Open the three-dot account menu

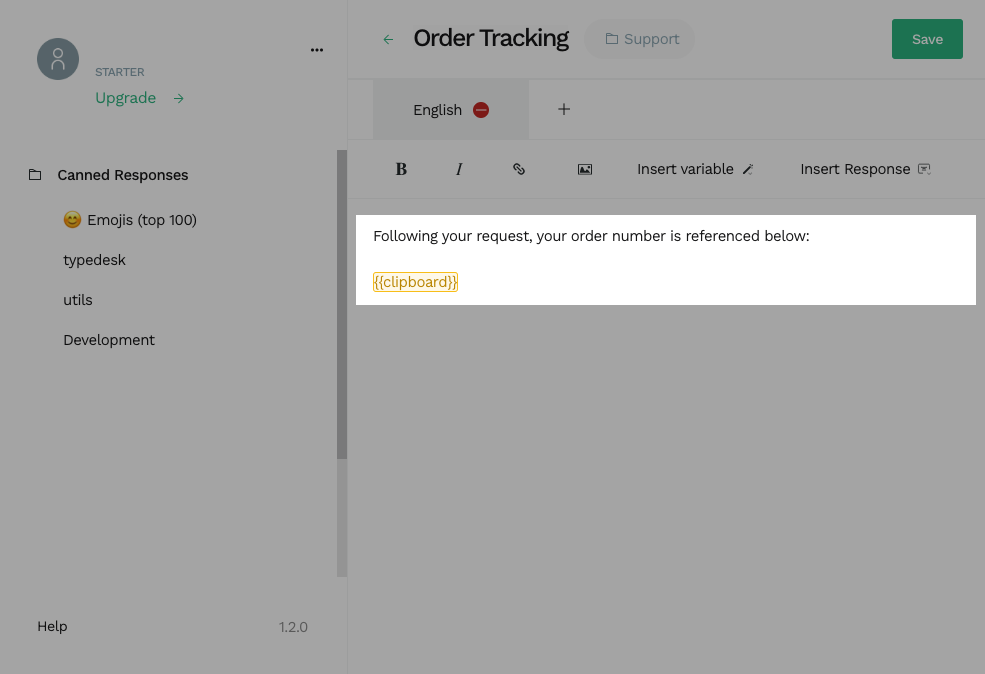click(x=317, y=49)
